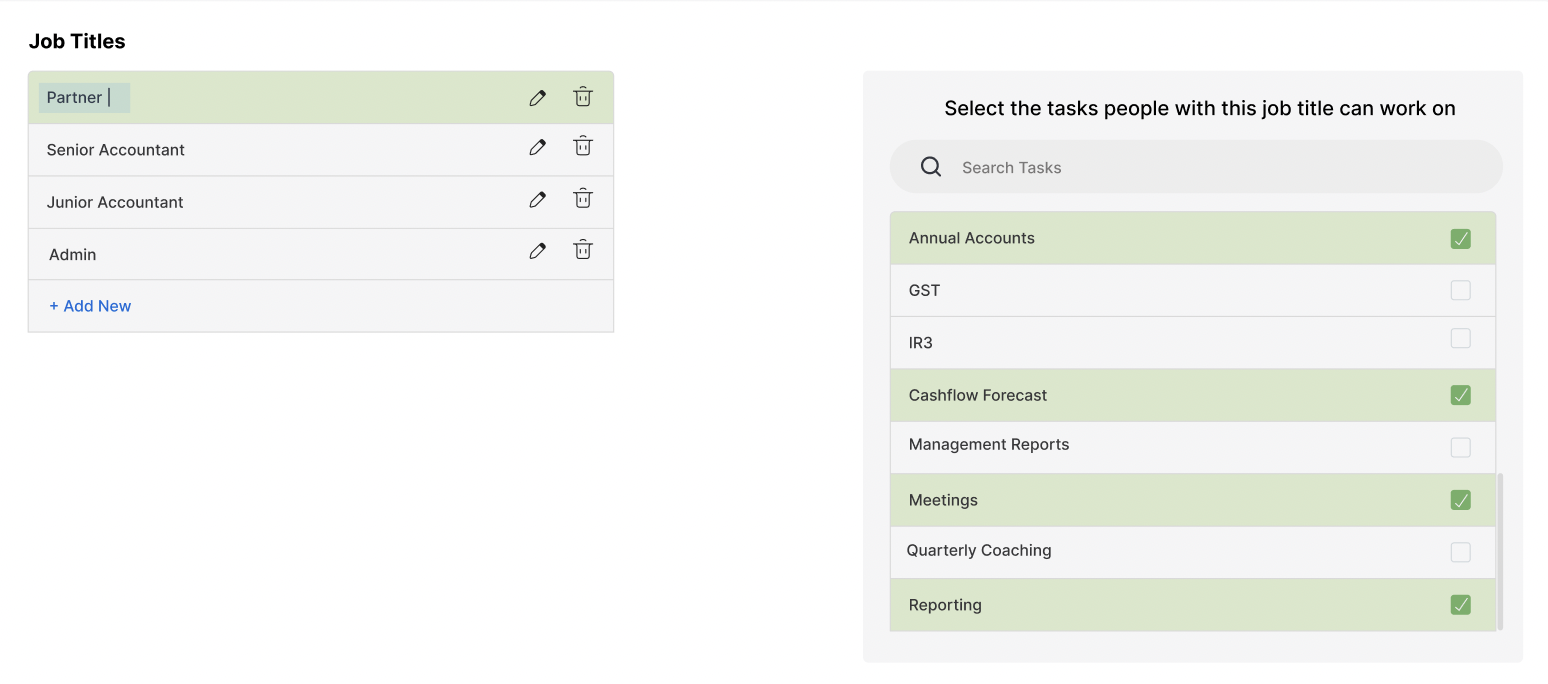
Task: Click the trash icon to delete Partner
Action: pos(582,97)
